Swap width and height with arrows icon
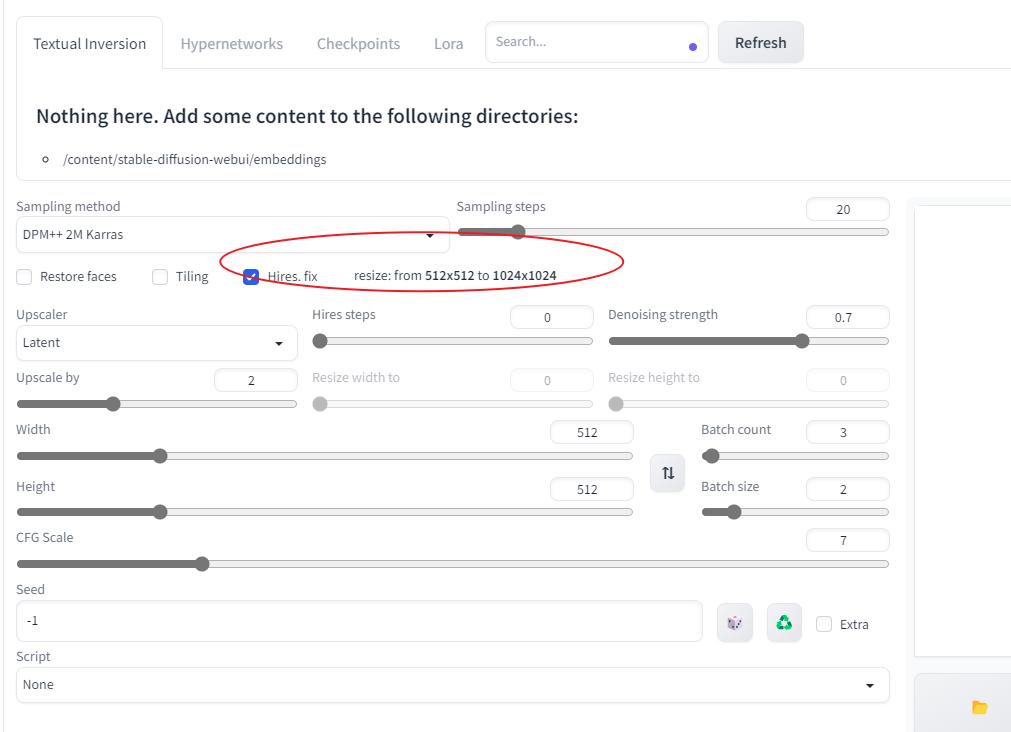Image resolution: width=1011 pixels, height=732 pixels. (x=667, y=473)
